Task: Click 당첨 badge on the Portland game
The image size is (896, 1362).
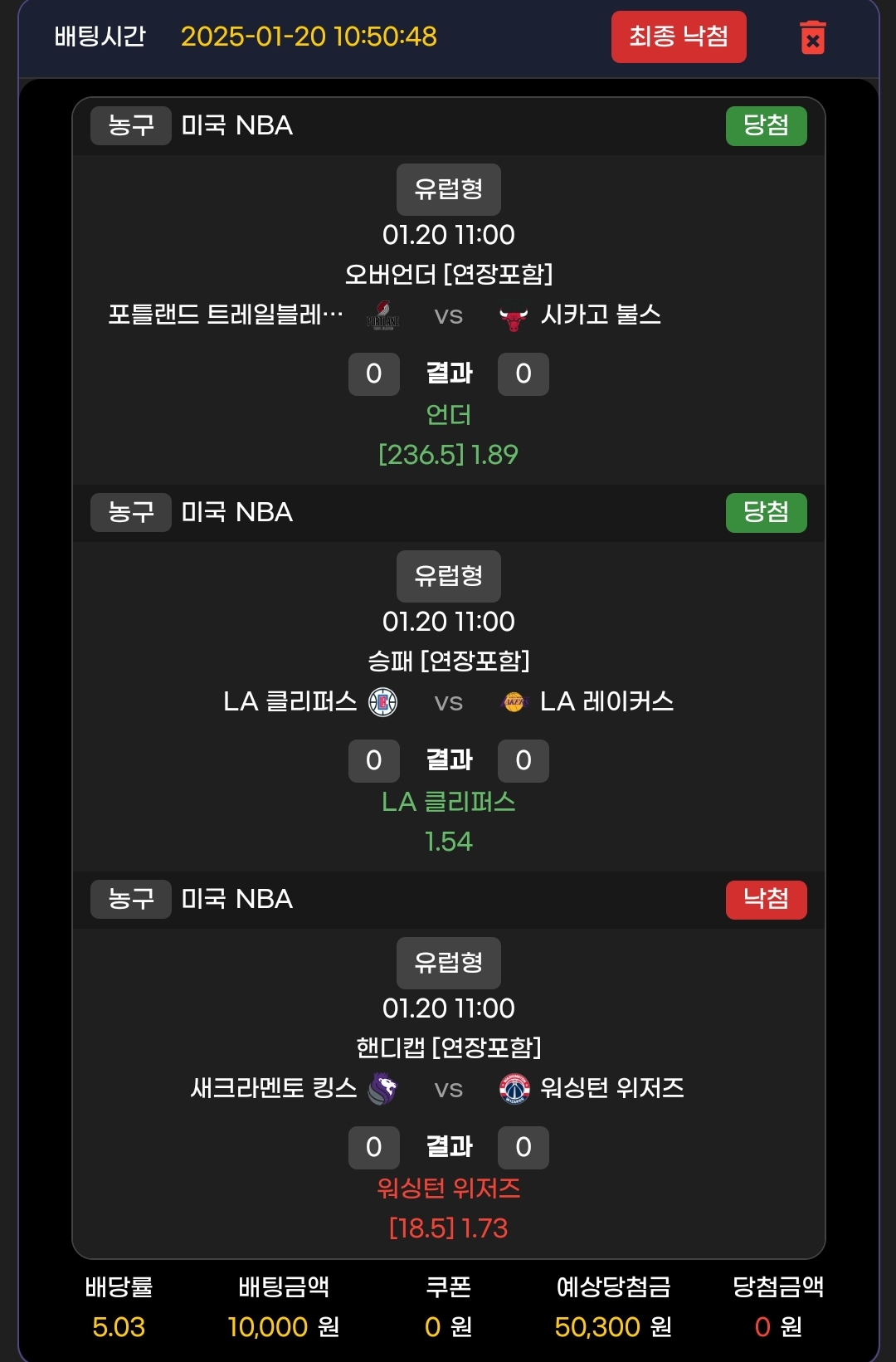Action: (766, 126)
